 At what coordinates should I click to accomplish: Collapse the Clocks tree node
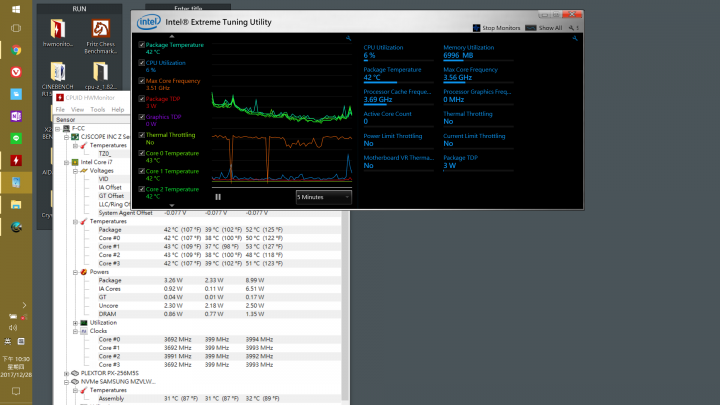(75, 331)
